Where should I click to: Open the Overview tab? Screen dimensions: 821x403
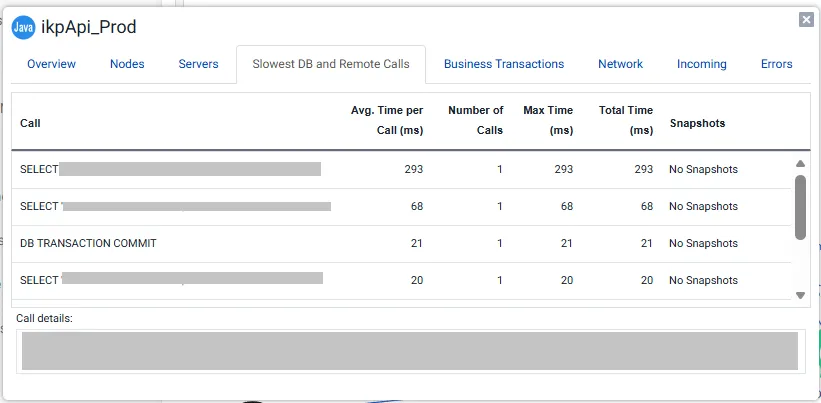click(x=51, y=64)
